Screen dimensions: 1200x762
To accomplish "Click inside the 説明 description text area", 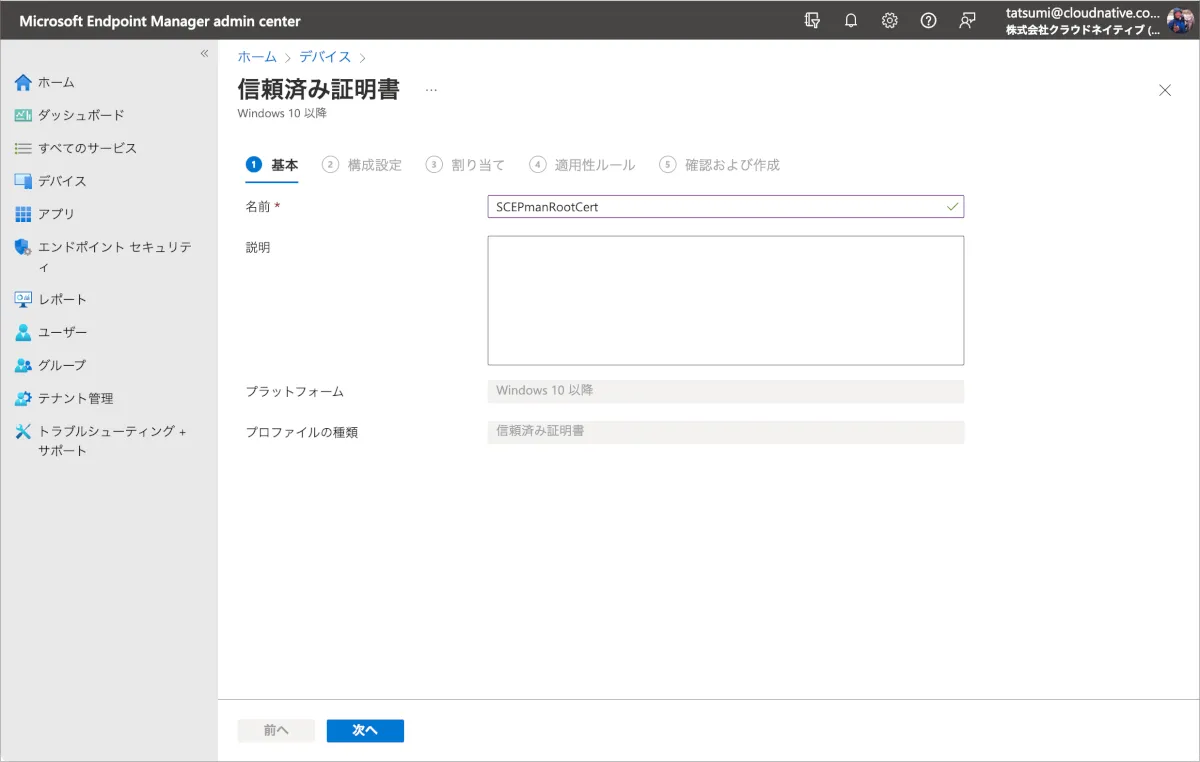I will pos(725,300).
